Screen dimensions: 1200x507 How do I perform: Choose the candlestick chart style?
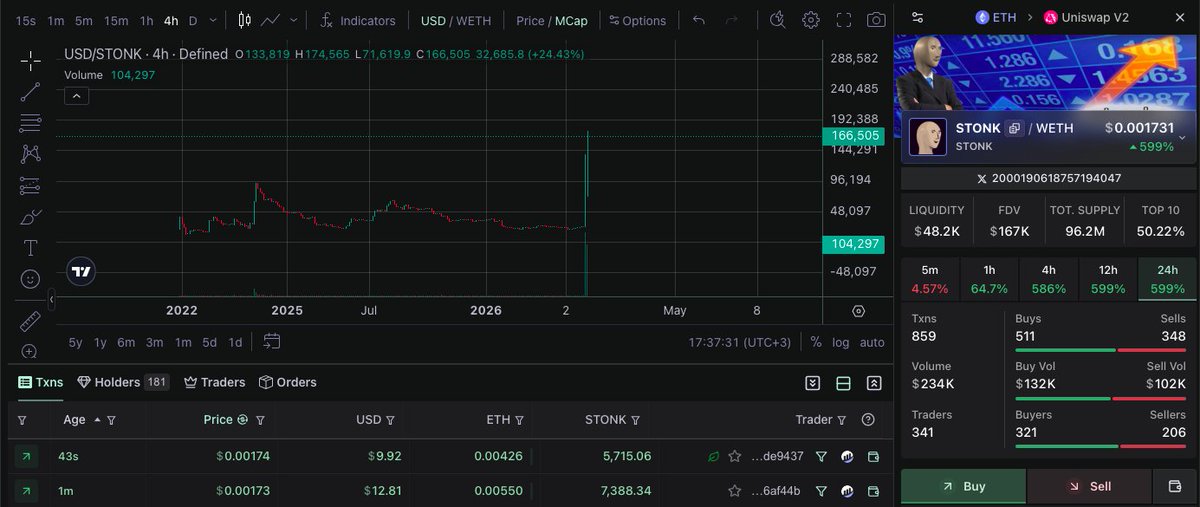pyautogui.click(x=245, y=20)
